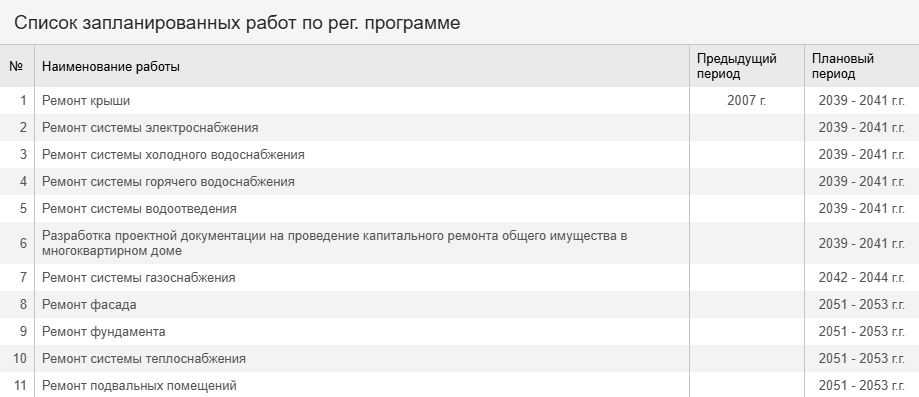Click the 'Список запланированных работ' title
The height and width of the screenshot is (397, 919).
tap(237, 23)
